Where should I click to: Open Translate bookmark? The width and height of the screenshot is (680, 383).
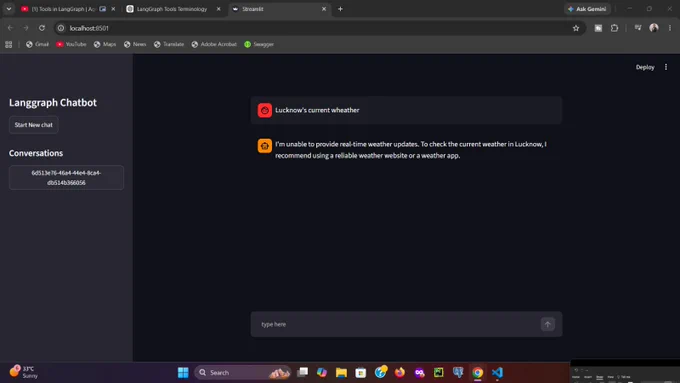click(x=169, y=44)
